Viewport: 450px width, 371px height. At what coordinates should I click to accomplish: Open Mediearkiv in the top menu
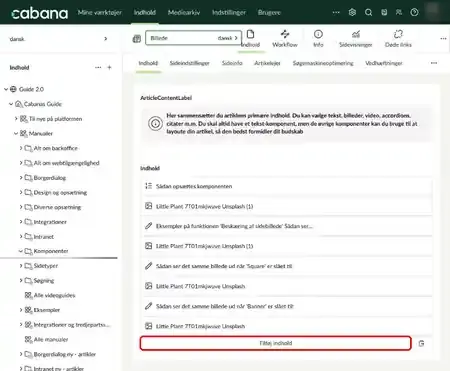[184, 13]
